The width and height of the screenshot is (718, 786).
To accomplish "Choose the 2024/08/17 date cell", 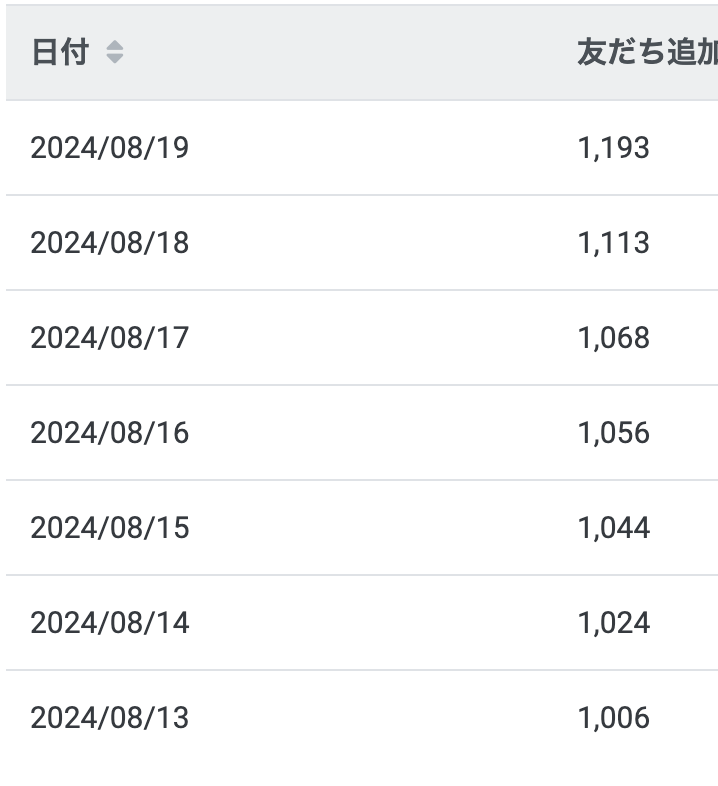I will point(109,338).
